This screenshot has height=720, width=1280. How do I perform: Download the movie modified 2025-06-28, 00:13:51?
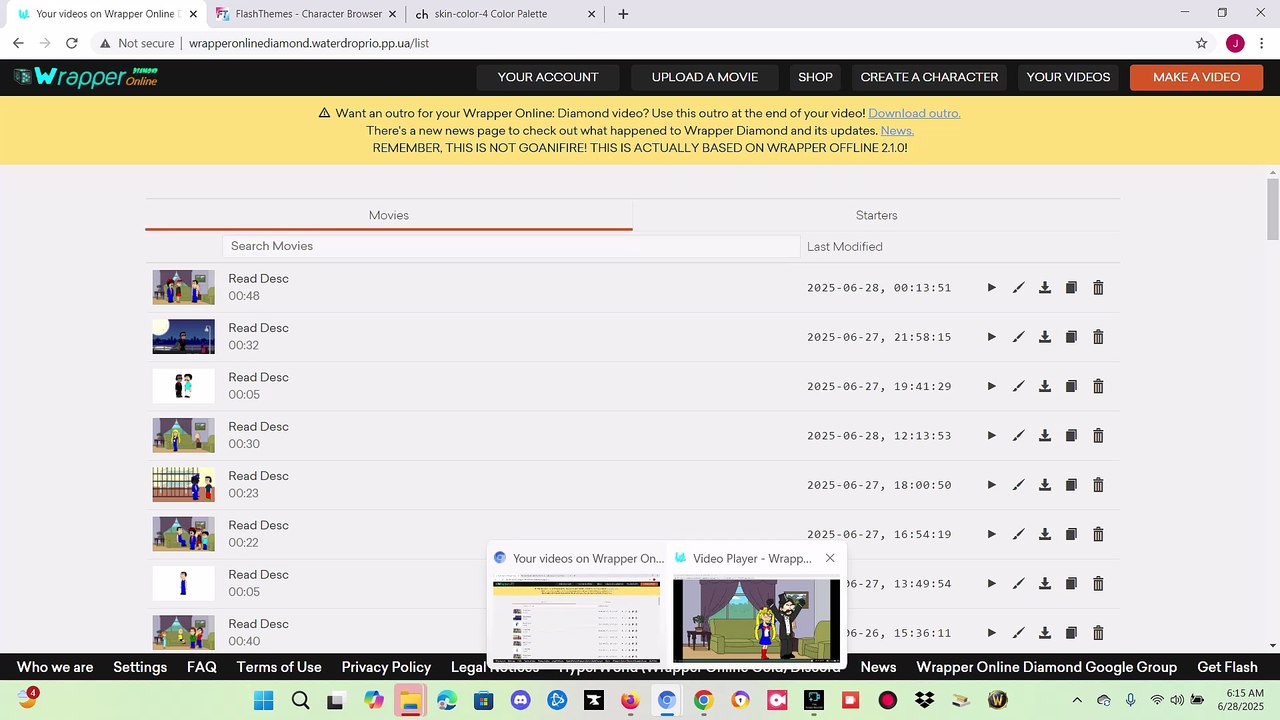pos(1045,288)
